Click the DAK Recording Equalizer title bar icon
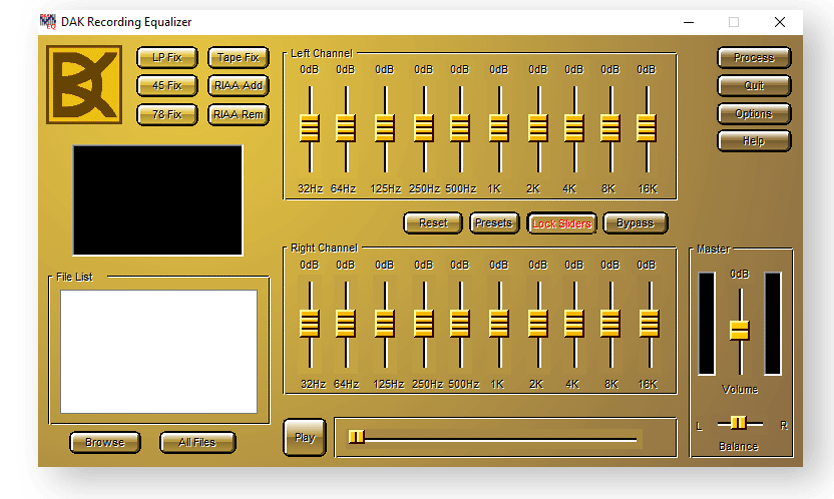Image resolution: width=834 pixels, height=499 pixels. click(48, 22)
